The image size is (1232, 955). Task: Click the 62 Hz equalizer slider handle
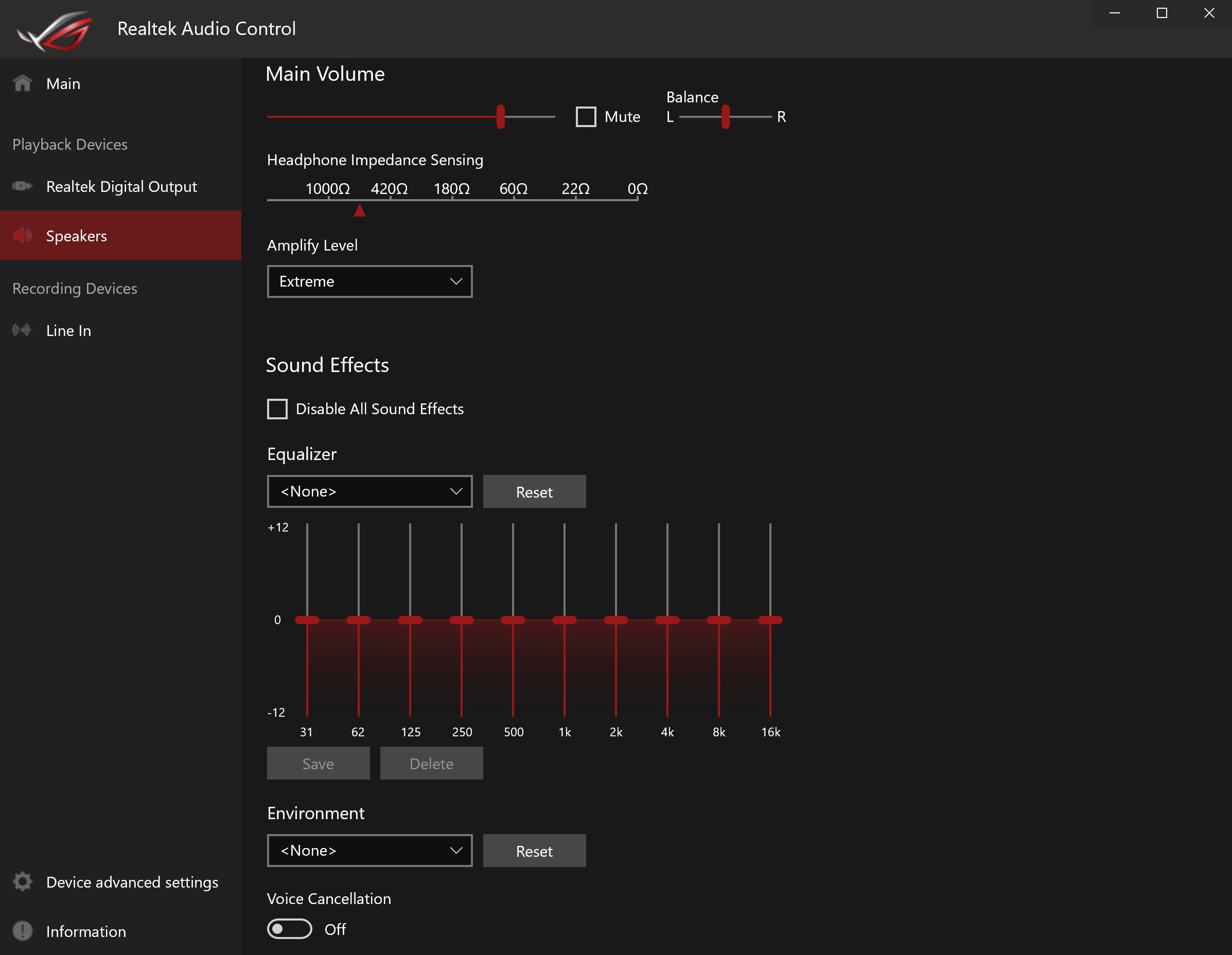[358, 620]
